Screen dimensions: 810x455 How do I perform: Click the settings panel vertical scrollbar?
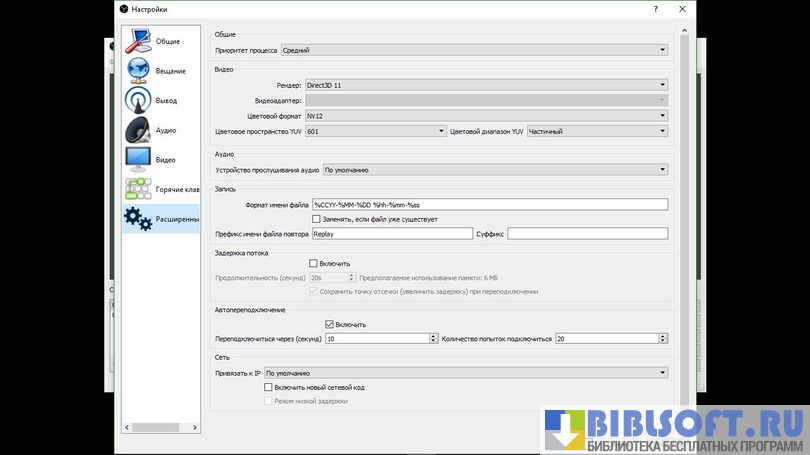point(684,200)
